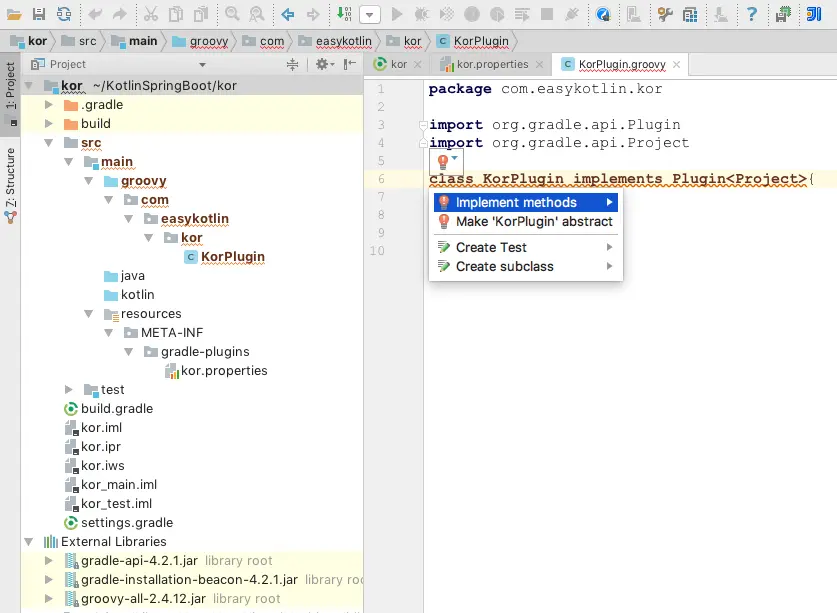Viewport: 837px width, 613px height.
Task: Select Create Test in popup menu
Action: point(526,247)
